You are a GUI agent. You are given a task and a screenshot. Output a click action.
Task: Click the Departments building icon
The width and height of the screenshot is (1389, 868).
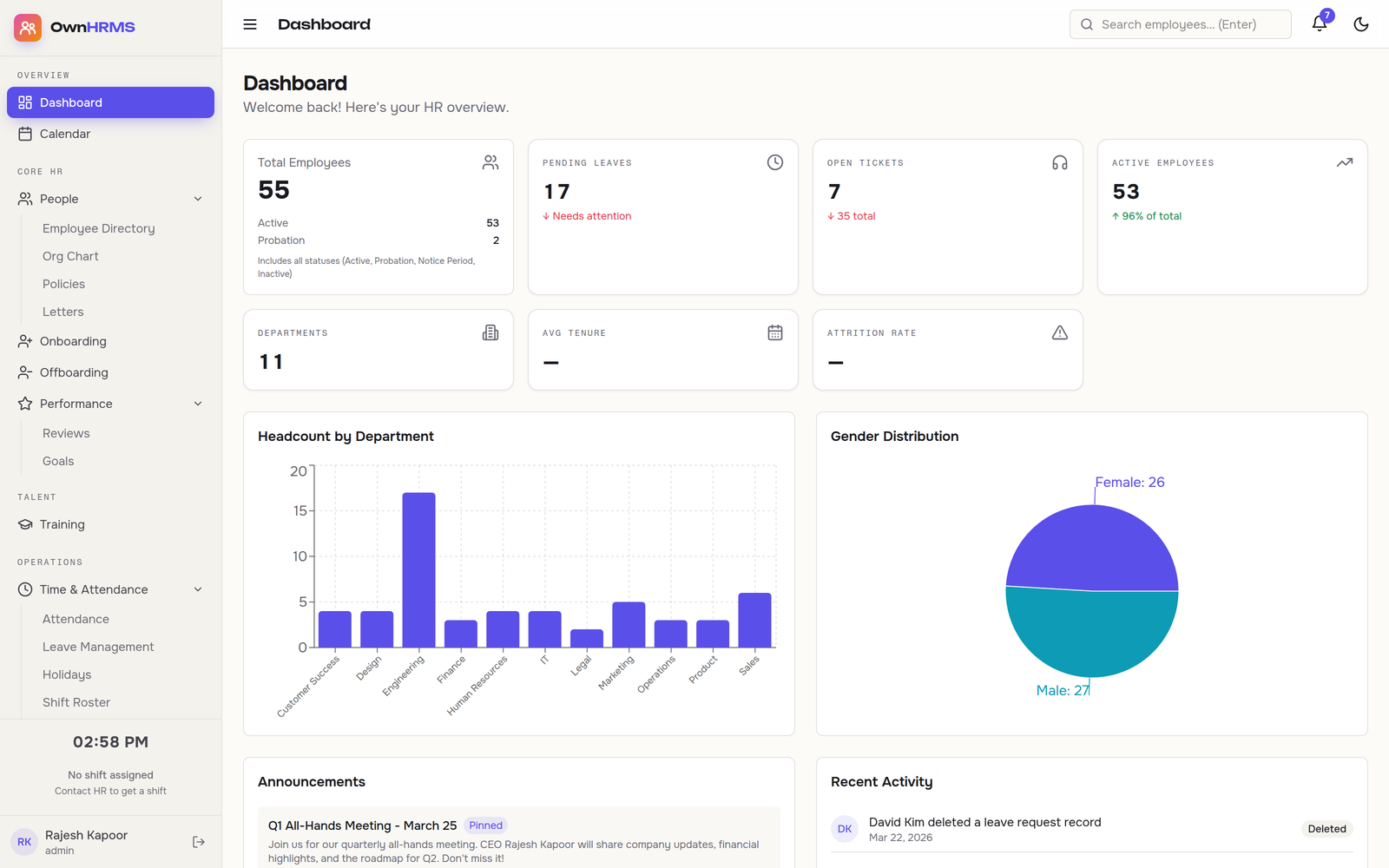[x=490, y=332]
